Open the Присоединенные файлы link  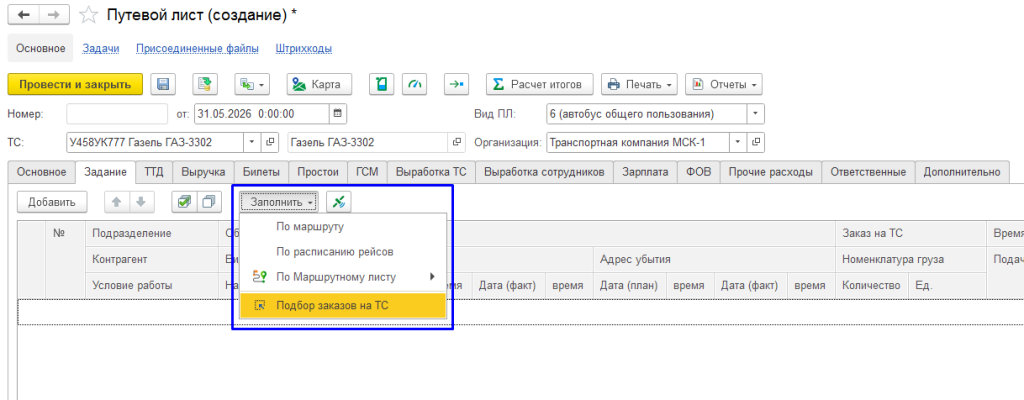[x=197, y=48]
